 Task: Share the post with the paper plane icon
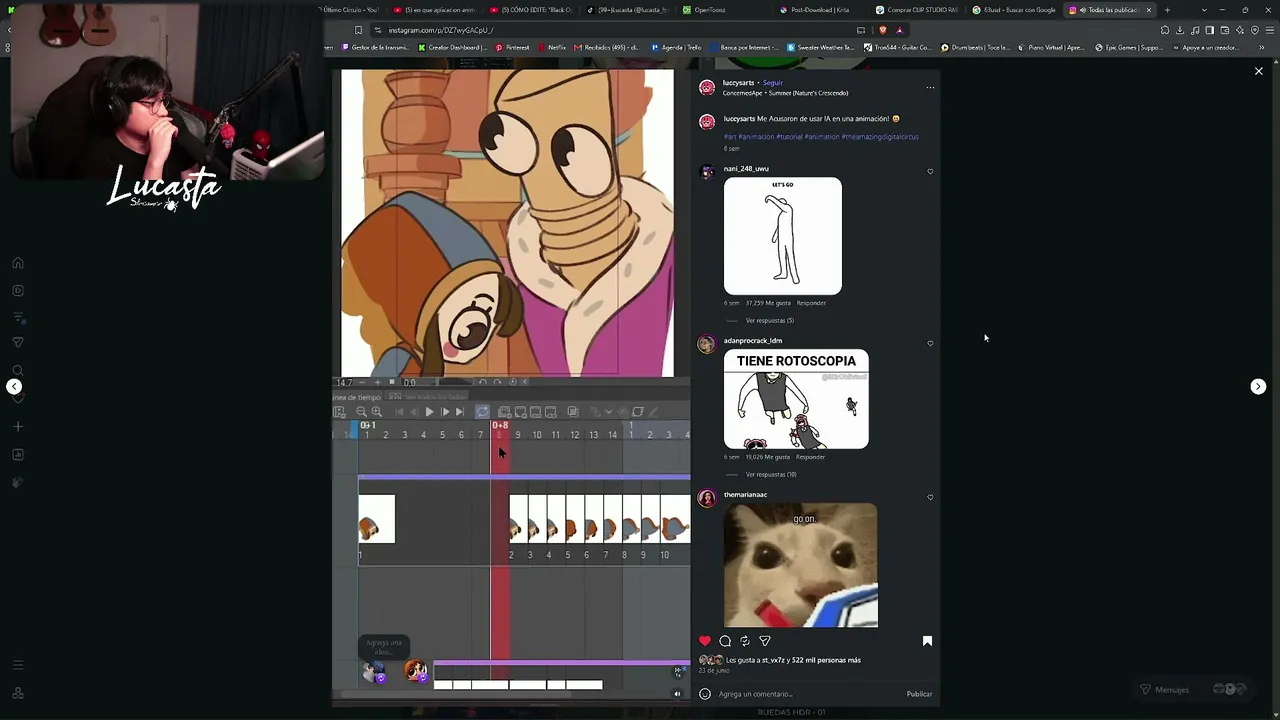(x=765, y=641)
